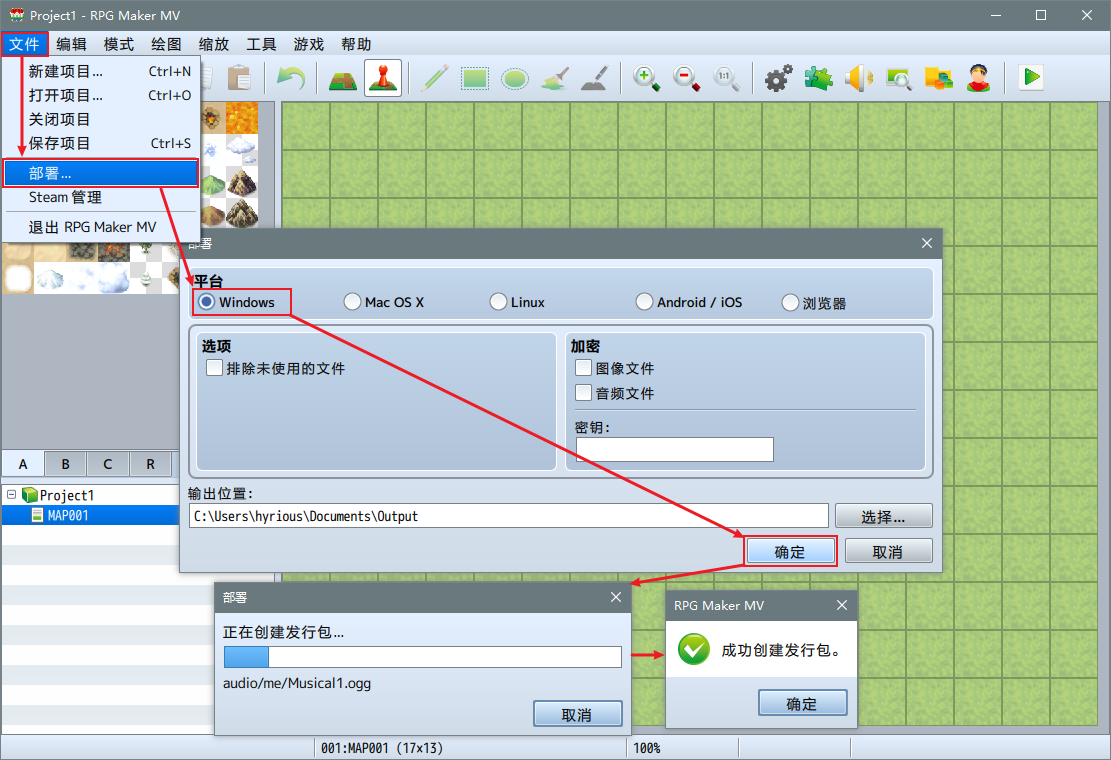This screenshot has height=760, width=1111.
Task: Open the event searcher icon
Action: click(x=898, y=78)
